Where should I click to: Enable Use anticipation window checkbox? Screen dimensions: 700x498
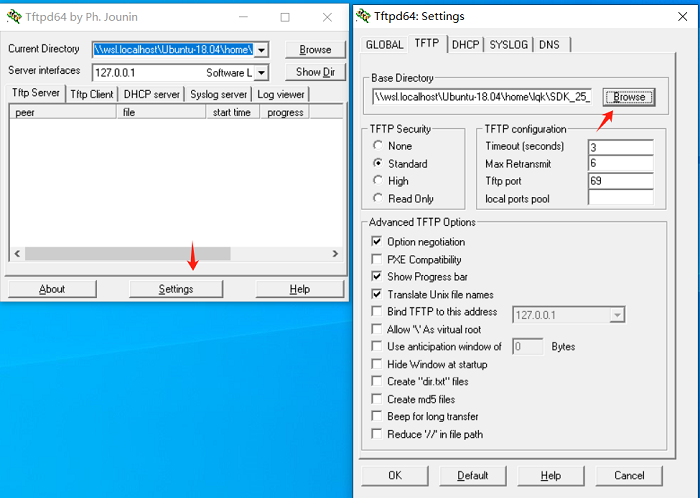377,346
